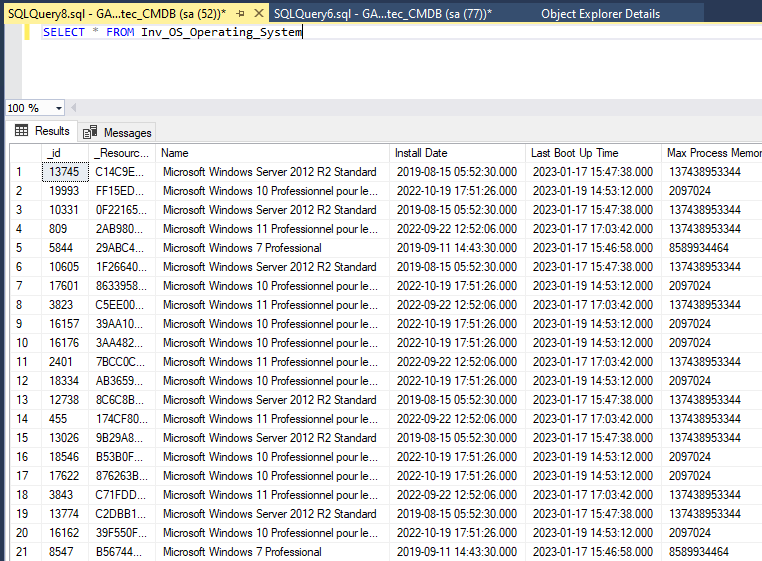Click _id cell 455
Viewport: 762px width, 561px height.
(65, 419)
